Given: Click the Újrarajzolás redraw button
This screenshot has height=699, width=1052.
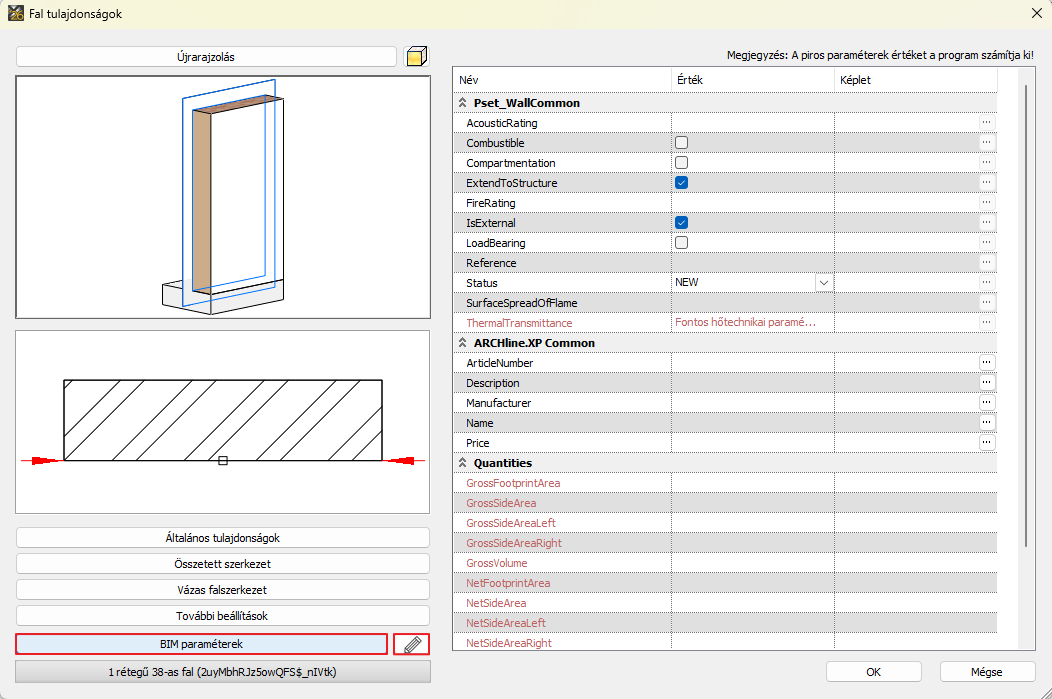Looking at the screenshot, I should click(x=206, y=57).
